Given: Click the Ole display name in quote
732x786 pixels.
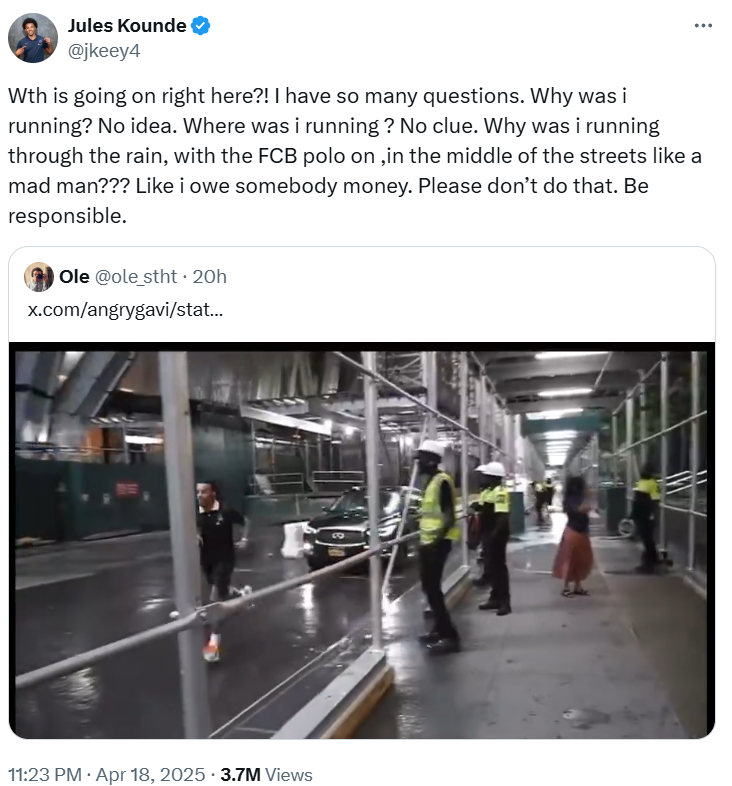Looking at the screenshot, I should click(74, 277).
